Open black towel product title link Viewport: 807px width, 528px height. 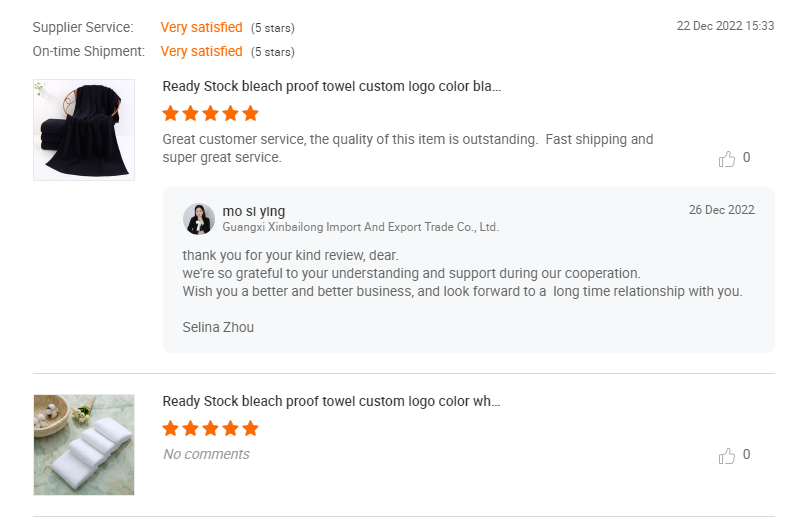(x=332, y=87)
